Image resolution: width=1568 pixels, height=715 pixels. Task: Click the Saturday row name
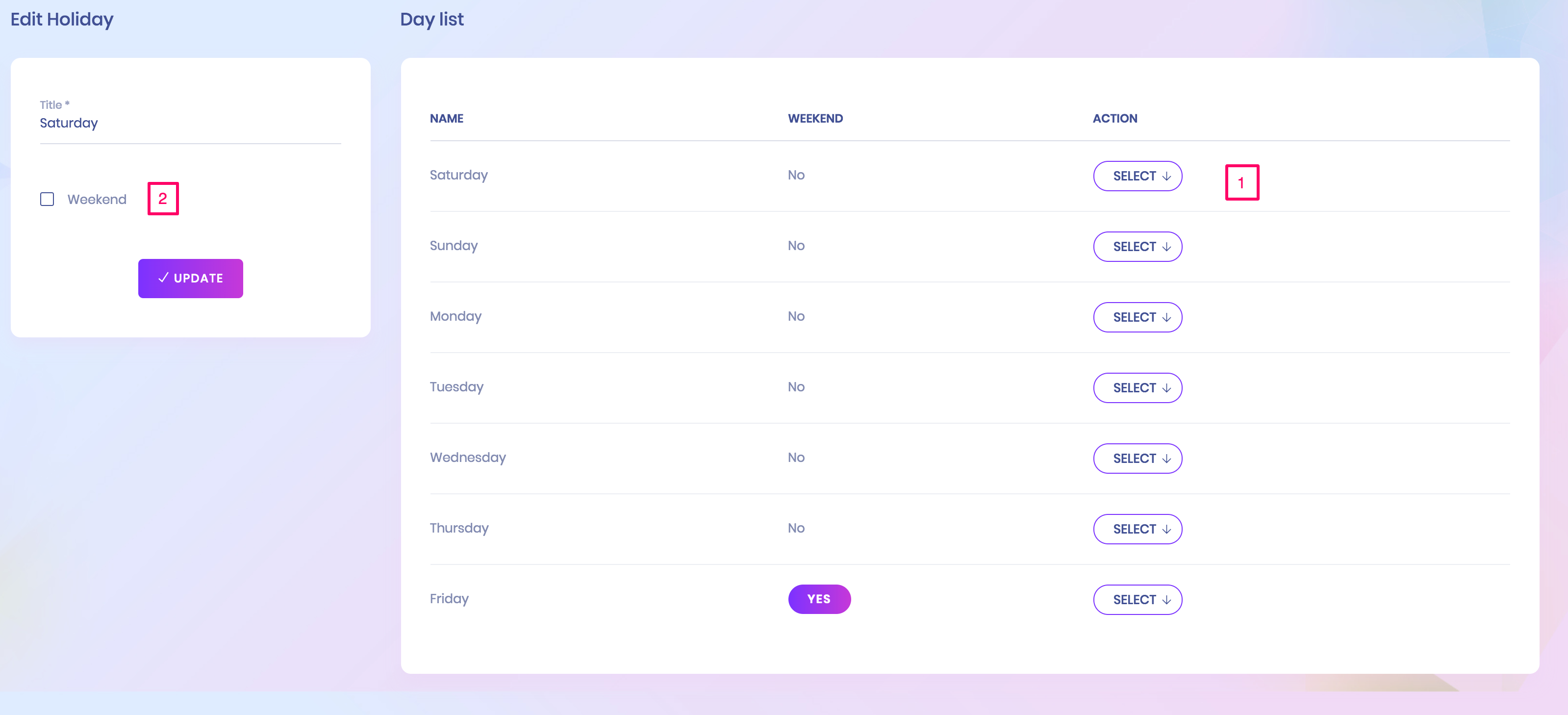click(458, 176)
